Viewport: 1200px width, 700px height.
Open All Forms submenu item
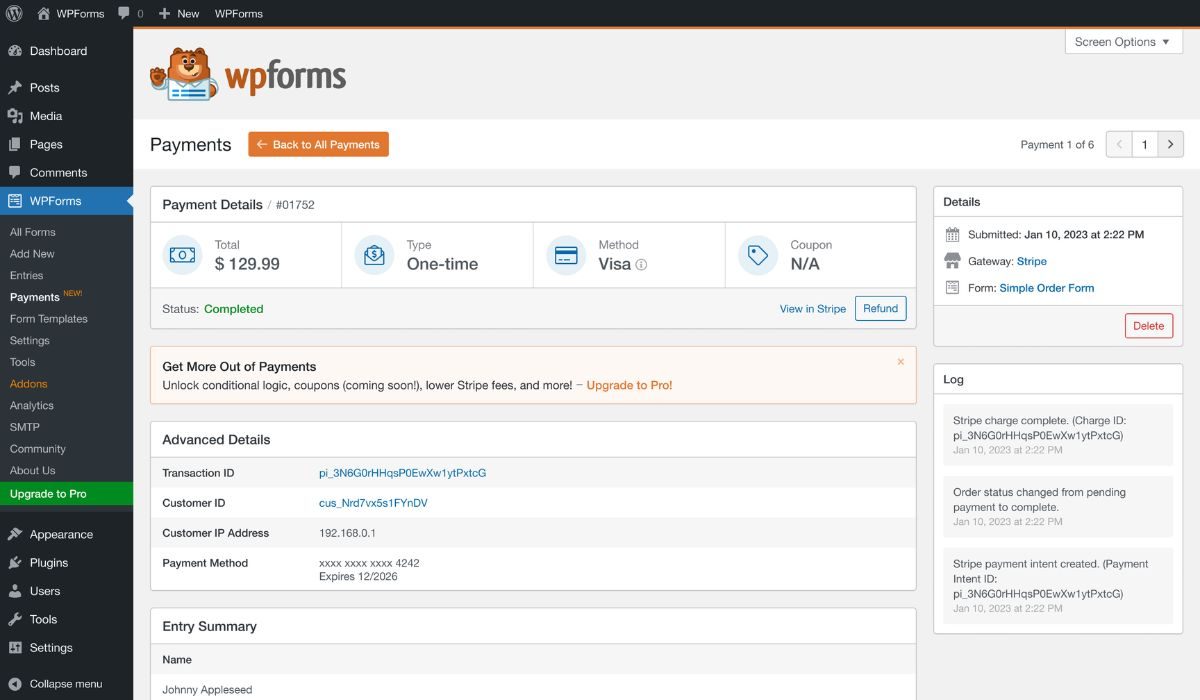click(33, 232)
